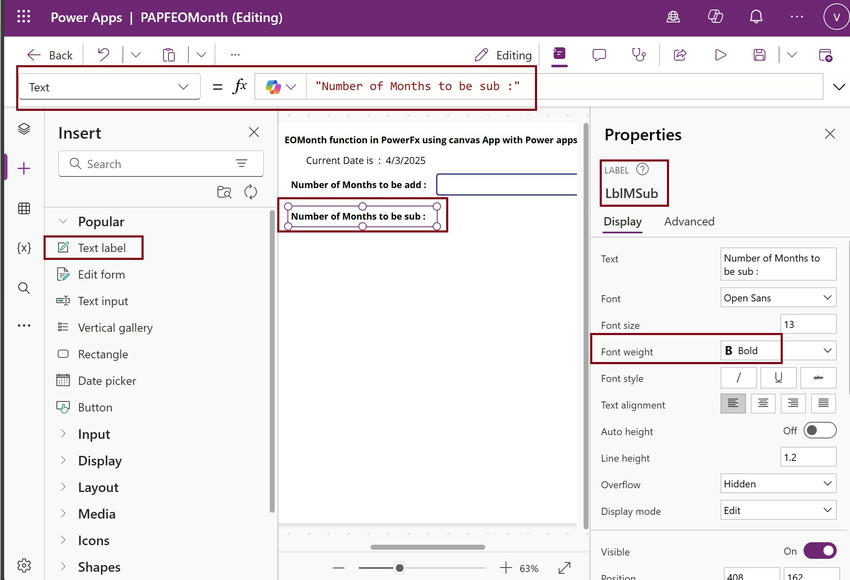Preview the app with Play icon
Screen dimensions: 850x580
[720, 55]
